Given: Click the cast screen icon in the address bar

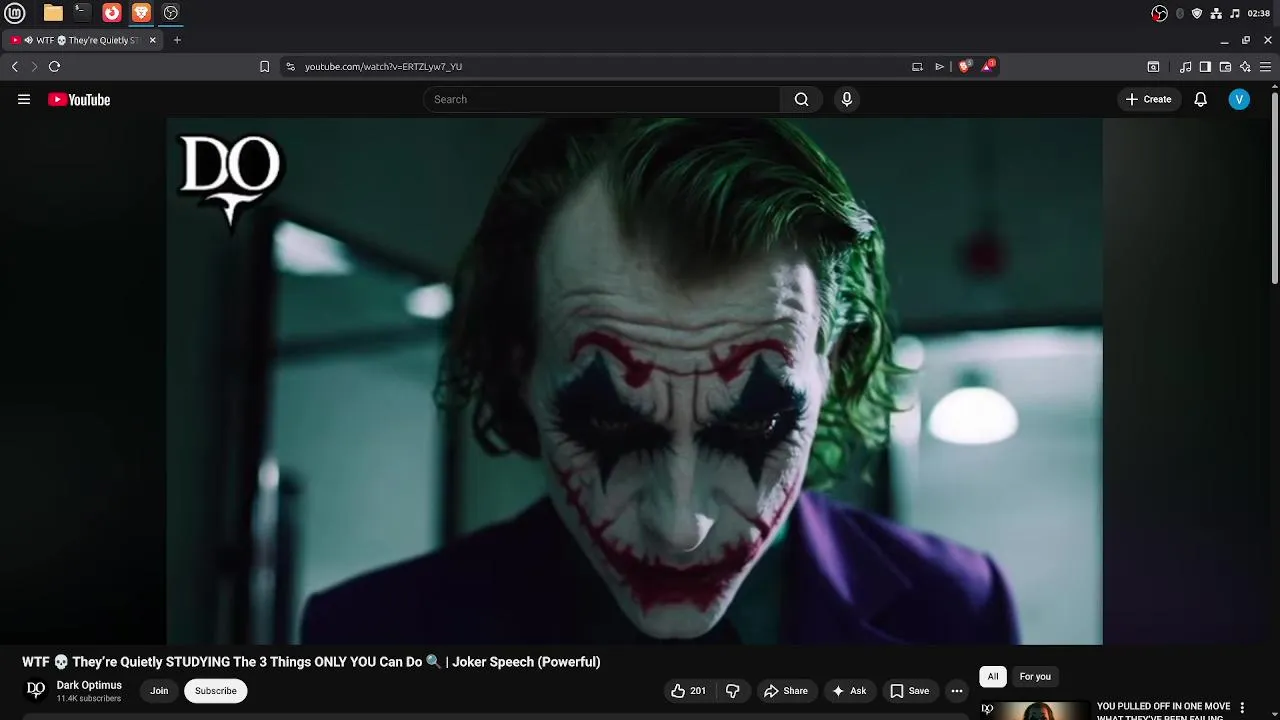Looking at the screenshot, I should click(917, 66).
